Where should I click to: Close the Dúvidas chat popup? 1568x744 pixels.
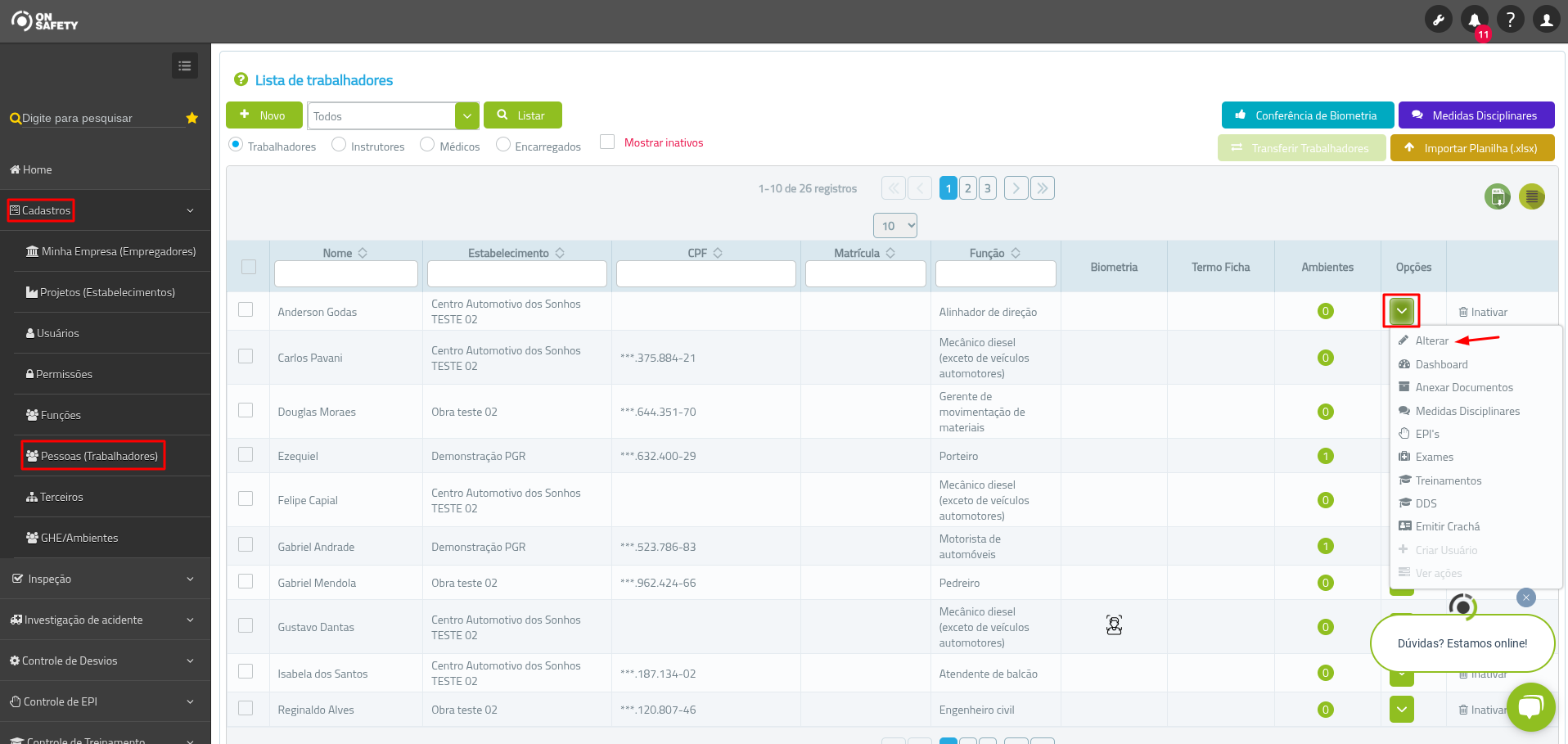[1525, 597]
